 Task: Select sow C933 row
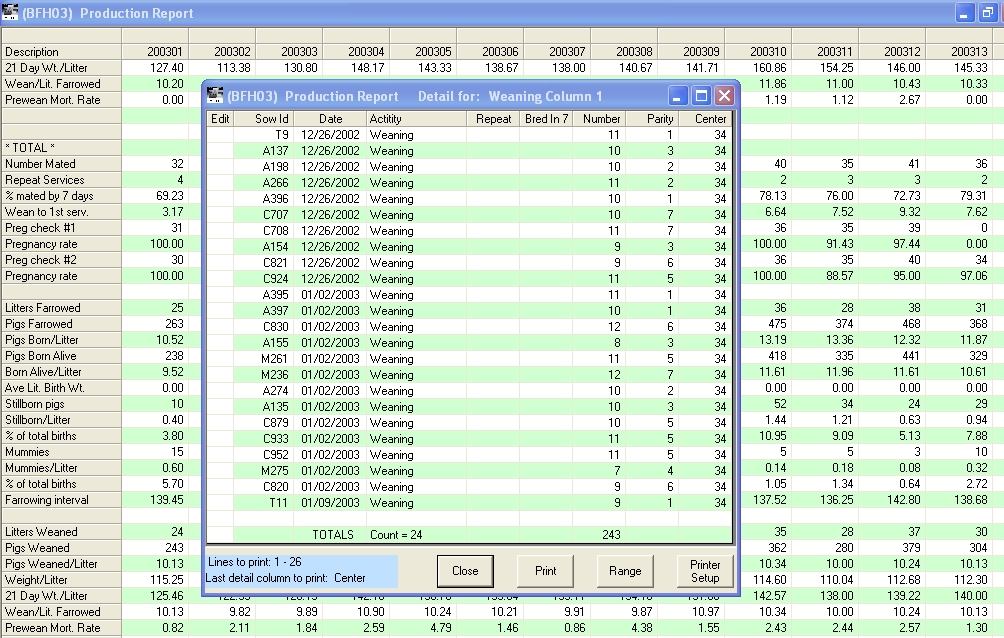(469, 439)
